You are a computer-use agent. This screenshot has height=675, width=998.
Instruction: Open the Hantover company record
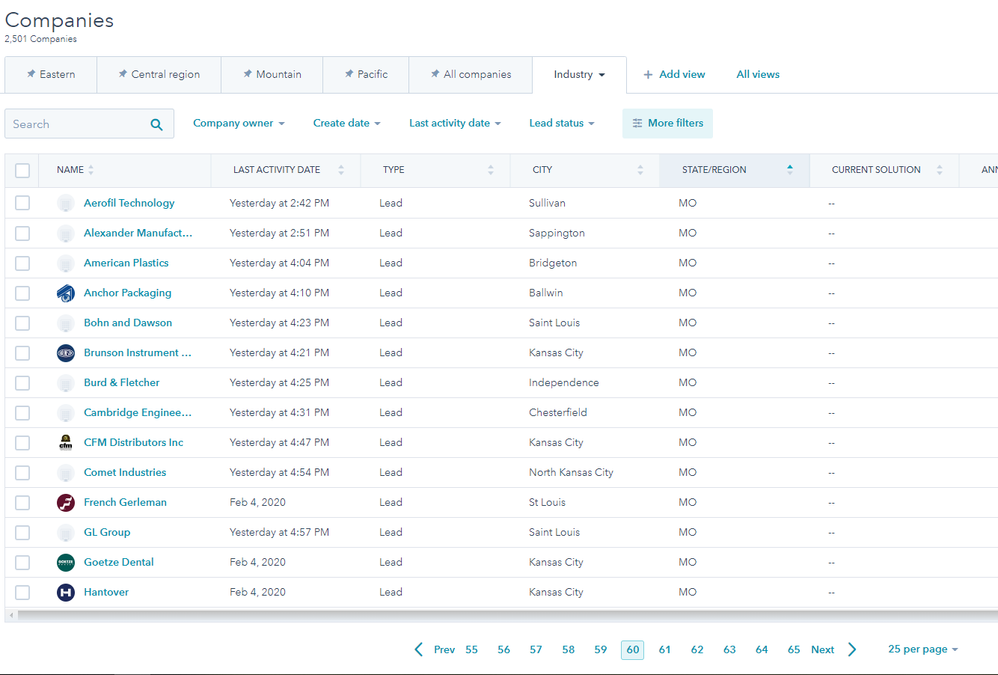pos(106,592)
